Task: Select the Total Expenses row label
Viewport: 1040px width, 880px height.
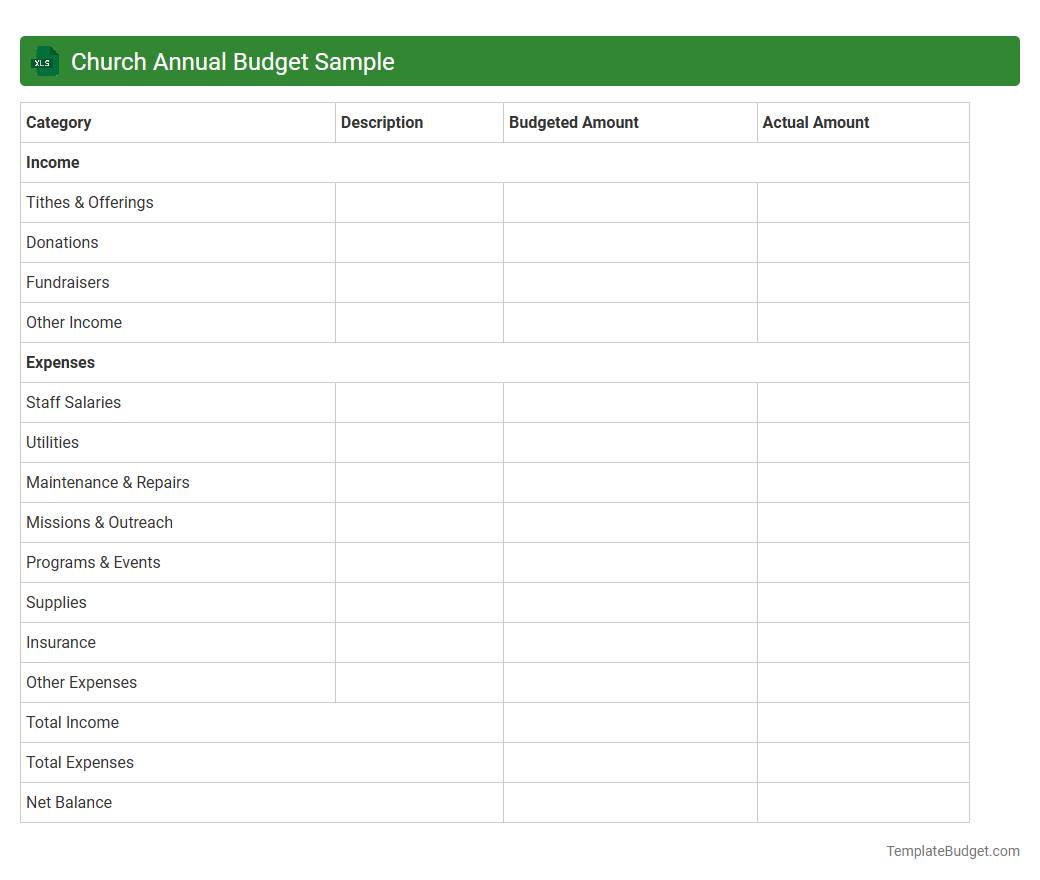Action: pos(79,762)
